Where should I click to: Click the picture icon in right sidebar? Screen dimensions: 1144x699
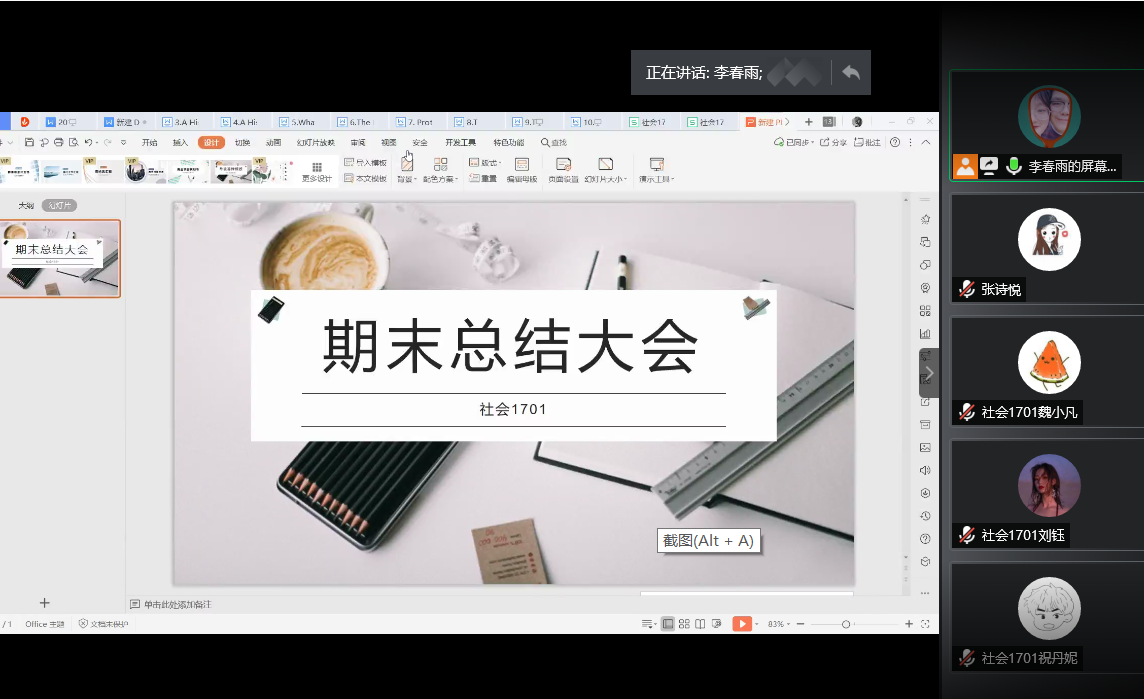925,447
